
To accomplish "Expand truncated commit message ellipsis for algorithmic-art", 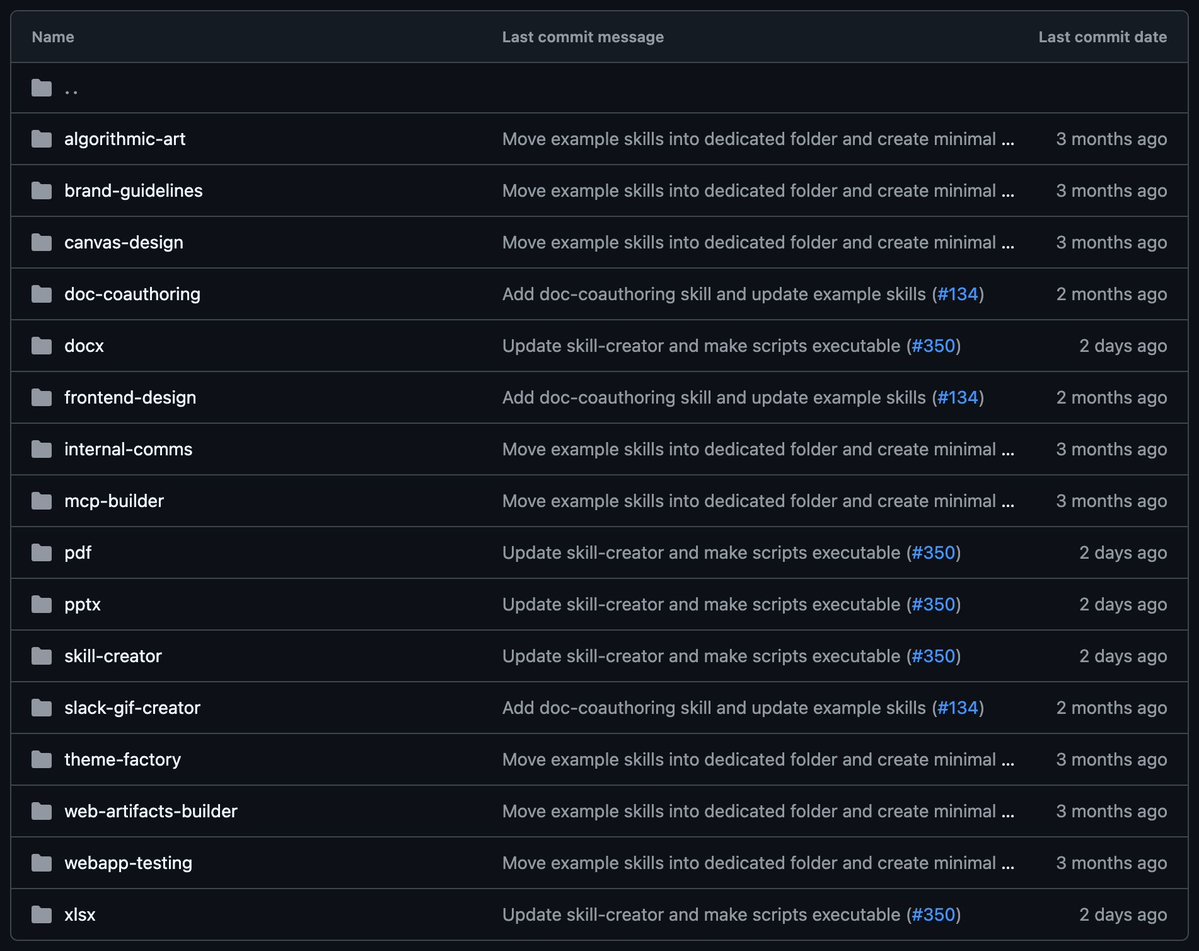I will [x=1008, y=141].
